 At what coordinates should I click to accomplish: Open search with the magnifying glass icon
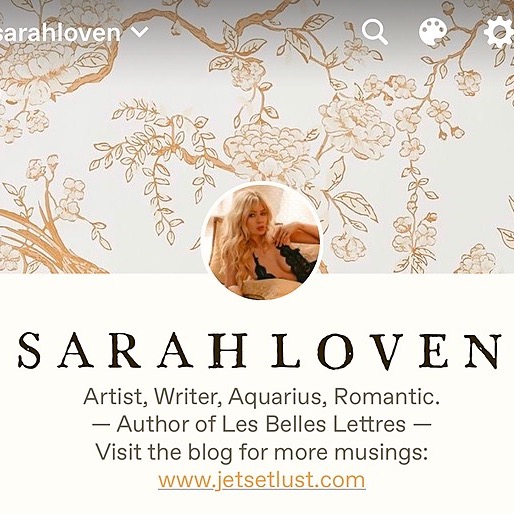click(375, 32)
